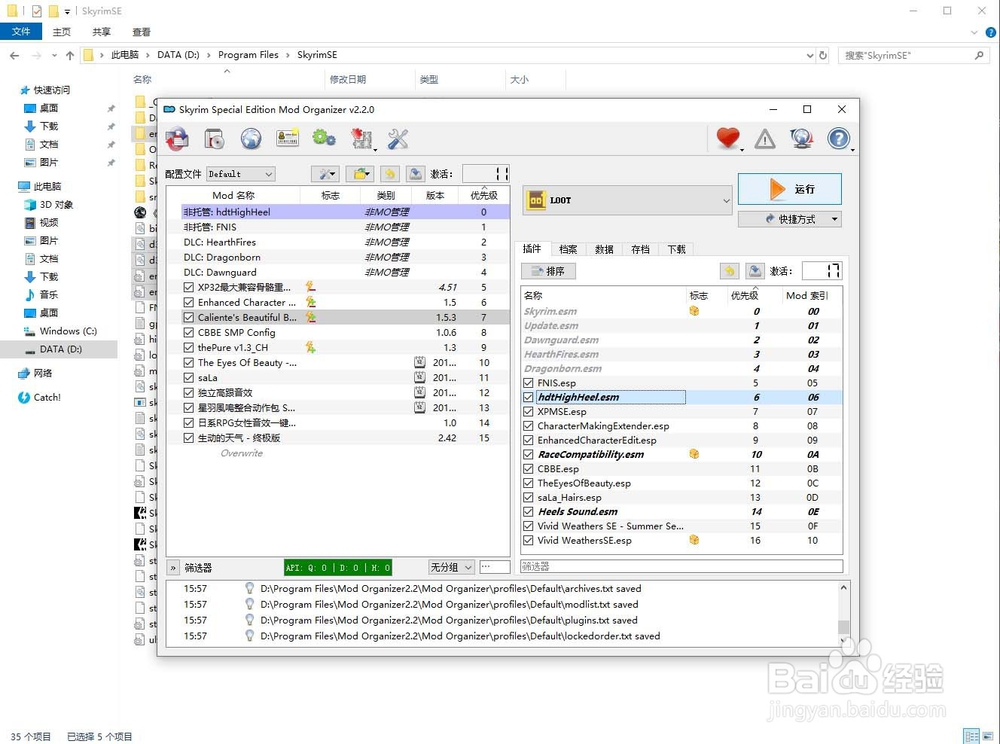This screenshot has height=744, width=1000.
Task: Select Overwrite entry in mod list
Action: pyautogui.click(x=242, y=453)
